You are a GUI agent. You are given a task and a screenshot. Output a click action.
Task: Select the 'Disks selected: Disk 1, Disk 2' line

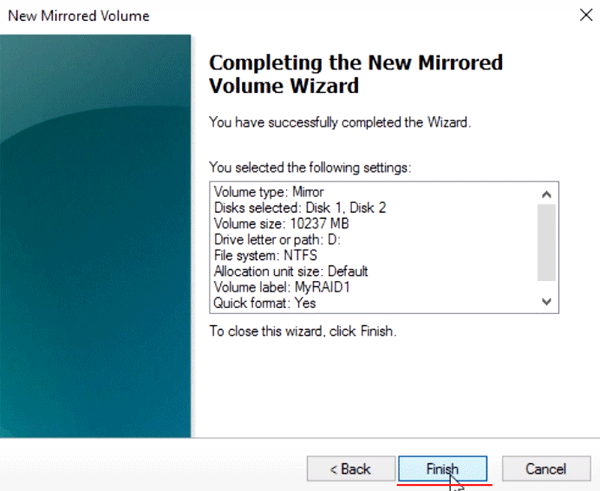(x=300, y=208)
